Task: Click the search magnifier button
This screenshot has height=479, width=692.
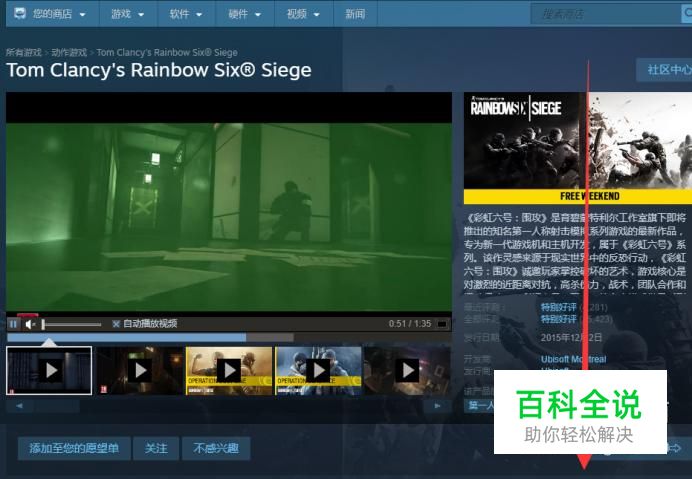Action: point(687,14)
